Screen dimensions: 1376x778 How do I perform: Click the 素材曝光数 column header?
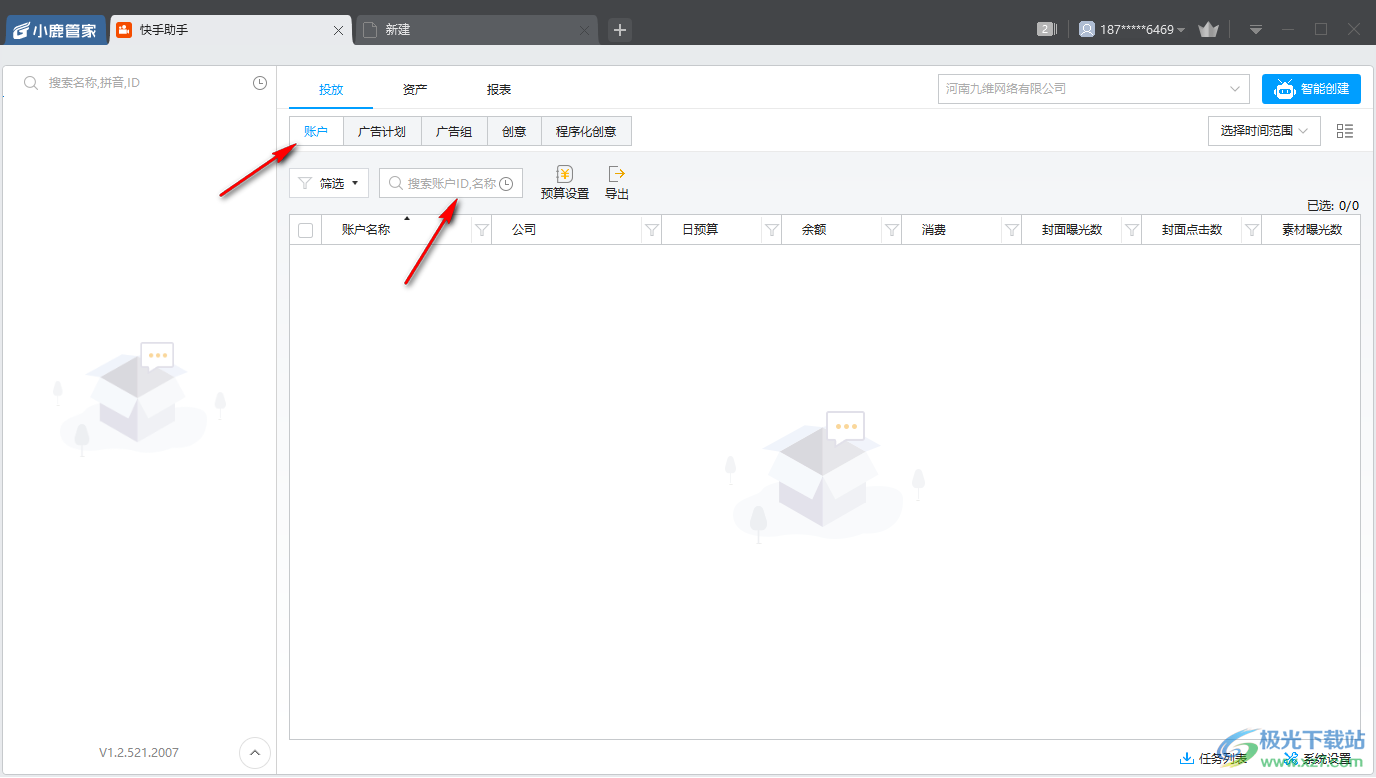point(1312,230)
